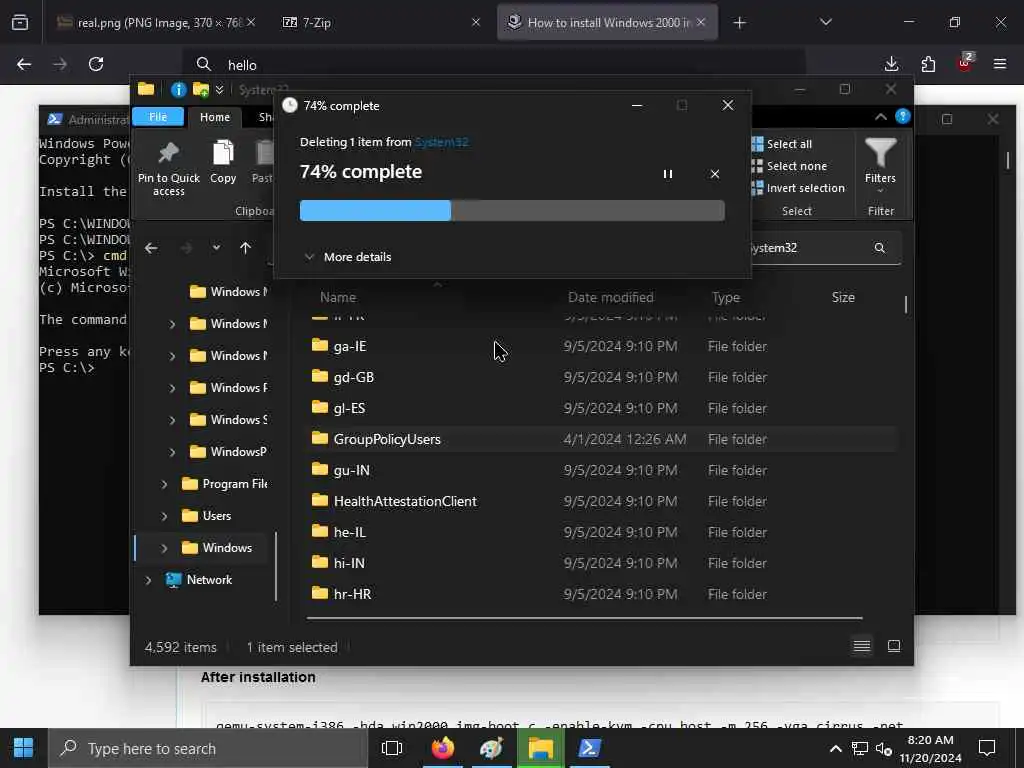Switch to the real.png browser tab
The height and width of the screenshot is (768, 1024).
[x=157, y=22]
